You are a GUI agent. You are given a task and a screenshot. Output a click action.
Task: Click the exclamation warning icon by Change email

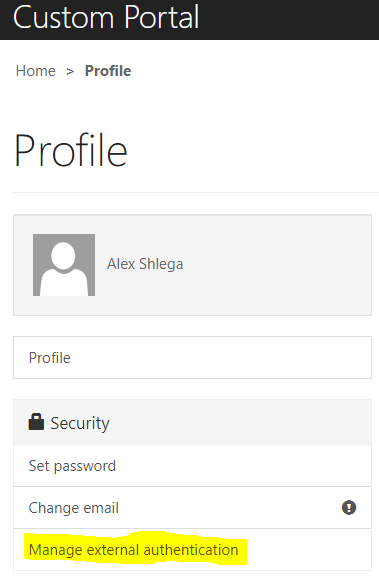coord(349,508)
